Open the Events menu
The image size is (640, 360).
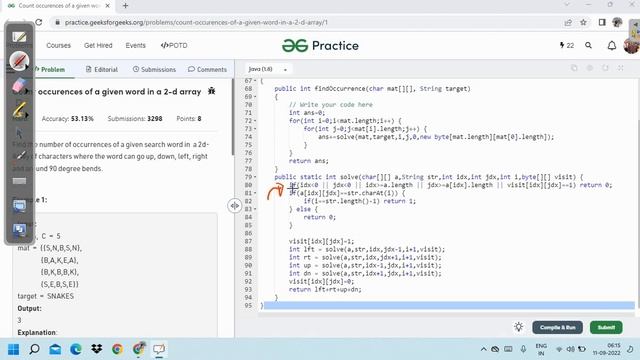coord(136,45)
